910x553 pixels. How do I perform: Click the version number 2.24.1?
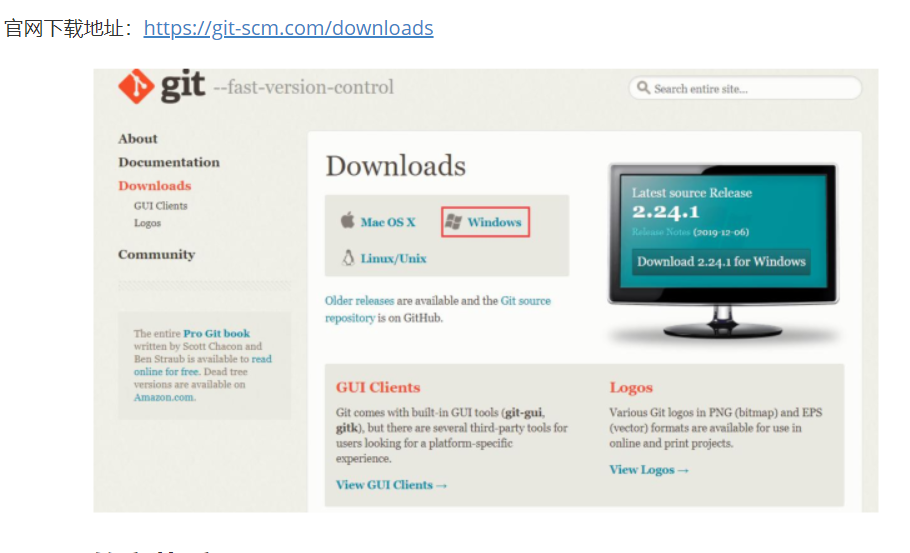click(666, 211)
